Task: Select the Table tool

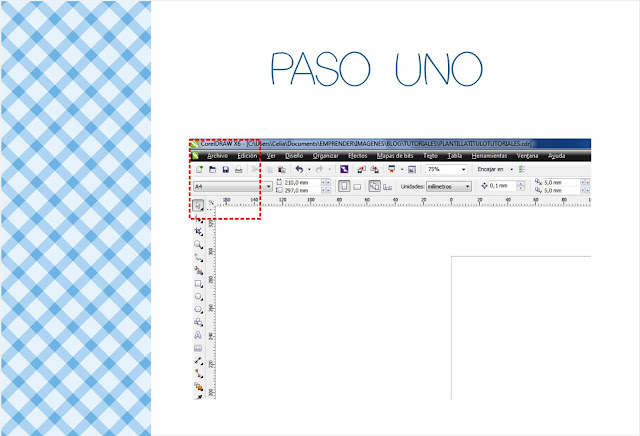Action: pos(198,348)
